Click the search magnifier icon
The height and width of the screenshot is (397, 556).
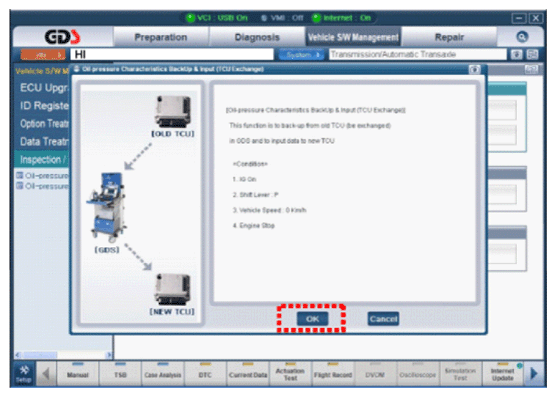click(x=522, y=37)
